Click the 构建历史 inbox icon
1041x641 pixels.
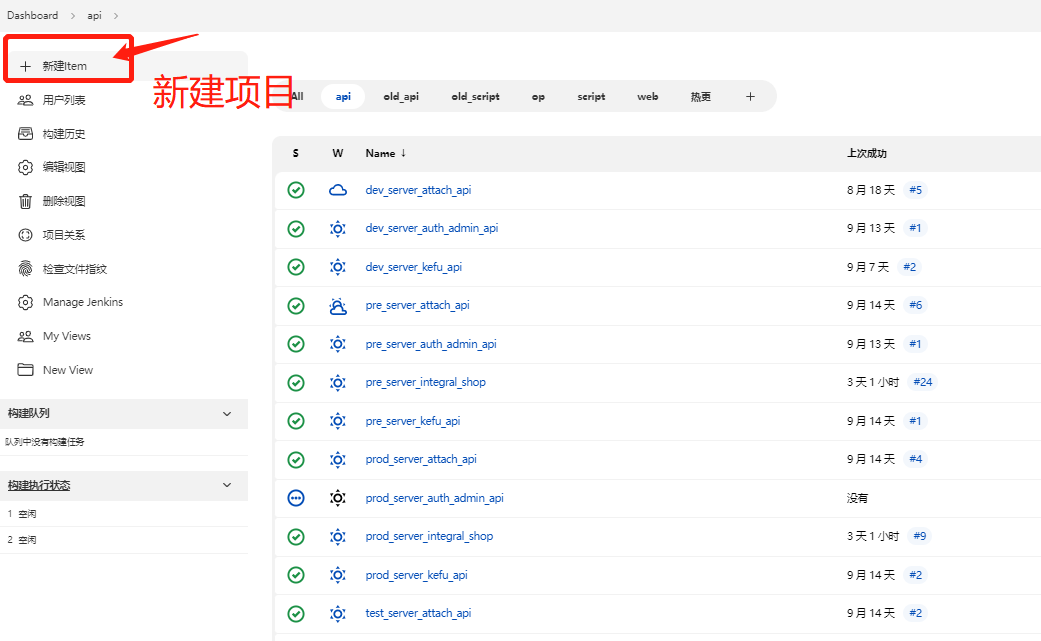pyautogui.click(x=26, y=134)
